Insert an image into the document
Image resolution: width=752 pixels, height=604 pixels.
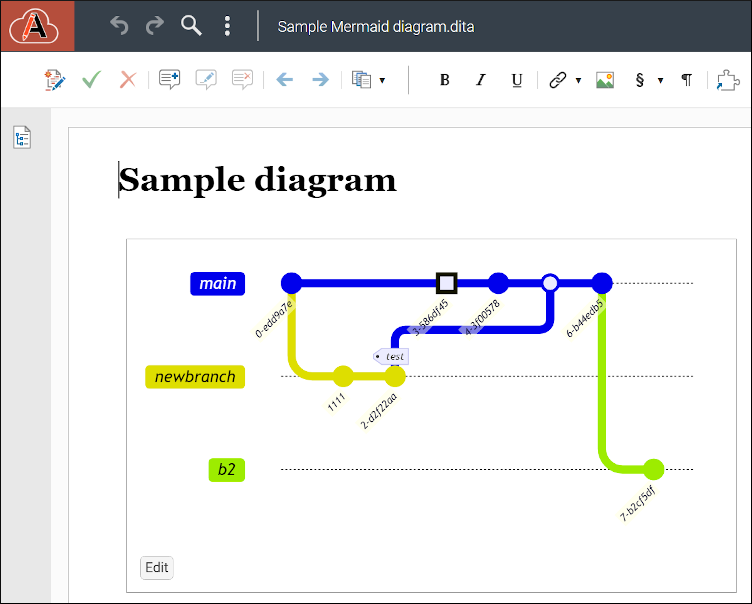pyautogui.click(x=605, y=81)
